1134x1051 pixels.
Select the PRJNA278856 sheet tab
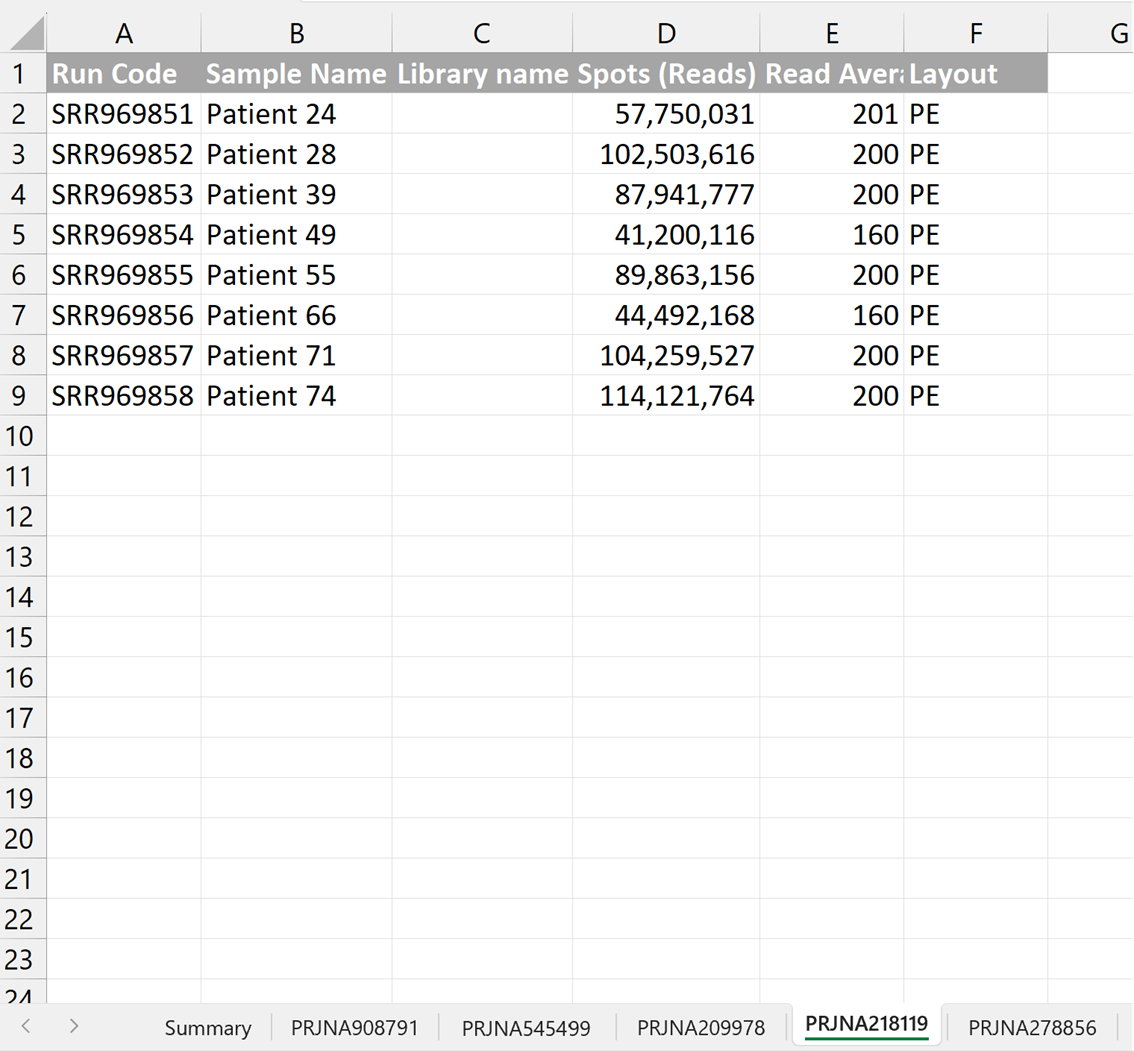click(1032, 1027)
